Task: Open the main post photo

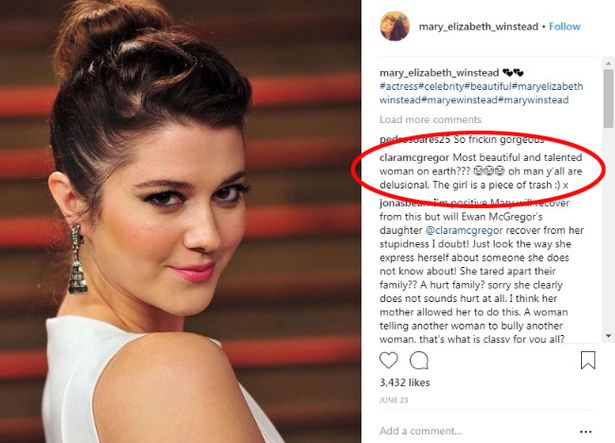Action: [x=180, y=221]
